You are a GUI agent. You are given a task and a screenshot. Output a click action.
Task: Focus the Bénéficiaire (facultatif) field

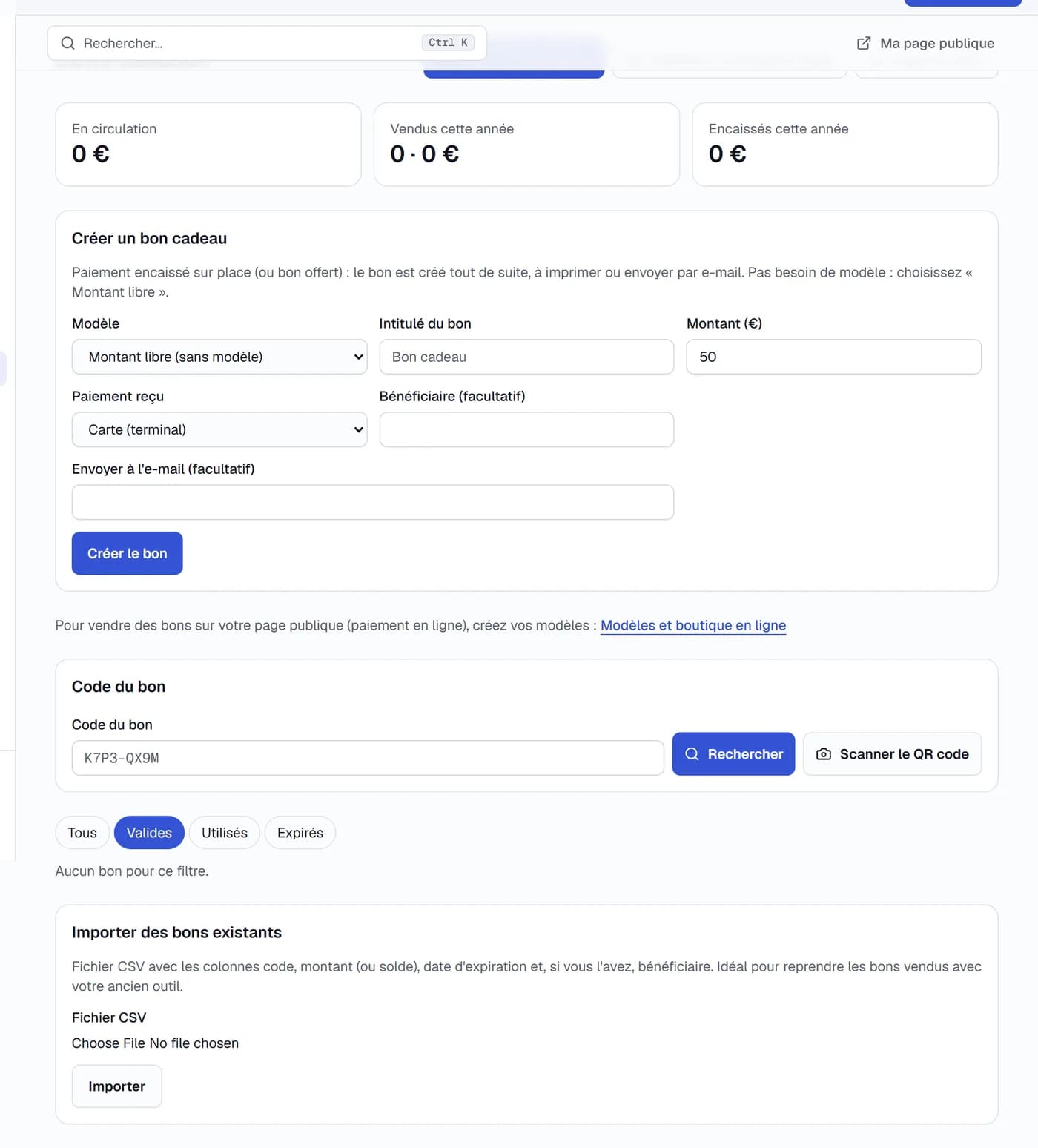click(x=526, y=429)
